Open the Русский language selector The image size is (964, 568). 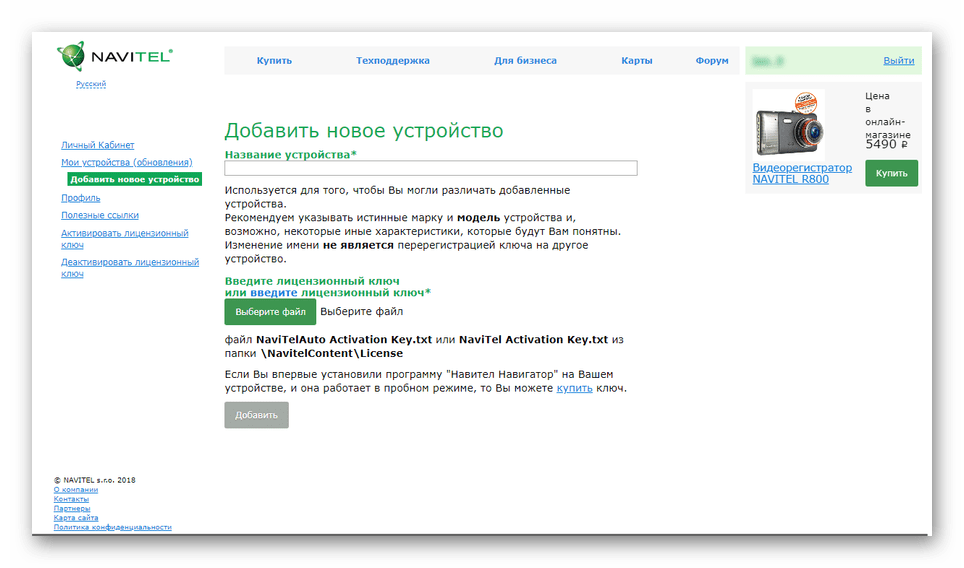(x=91, y=84)
